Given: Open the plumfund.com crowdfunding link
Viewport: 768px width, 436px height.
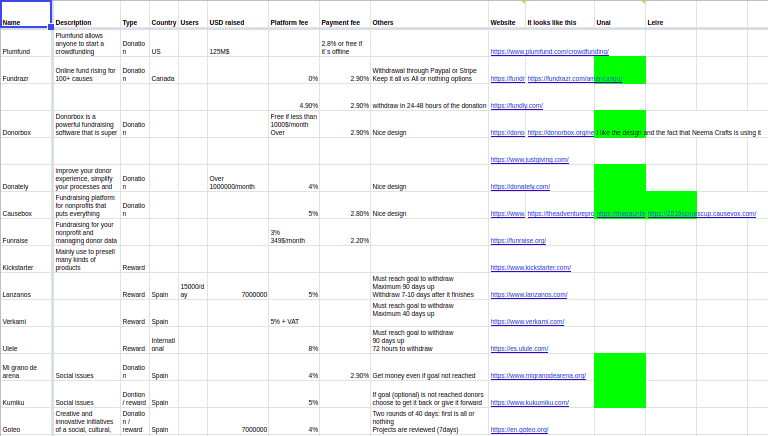Looking at the screenshot, I should coord(549,51).
